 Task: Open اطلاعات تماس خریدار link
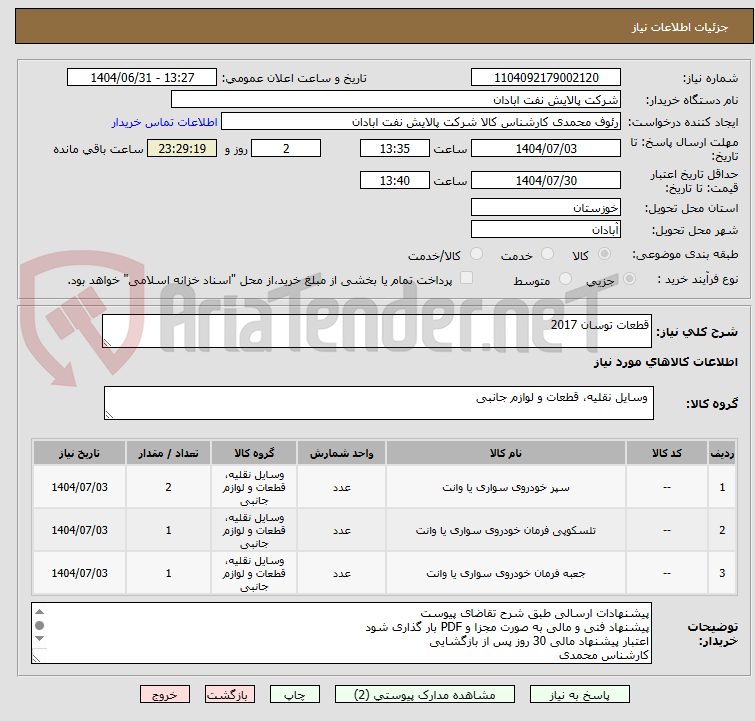pyautogui.click(x=165, y=122)
